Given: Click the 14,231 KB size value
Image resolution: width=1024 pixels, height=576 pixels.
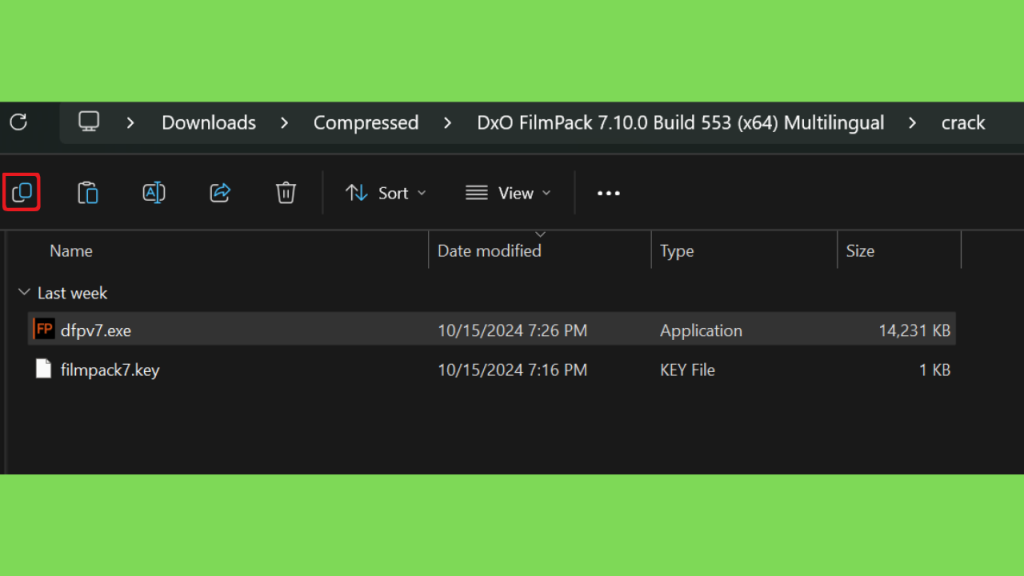Looking at the screenshot, I should click(914, 330).
